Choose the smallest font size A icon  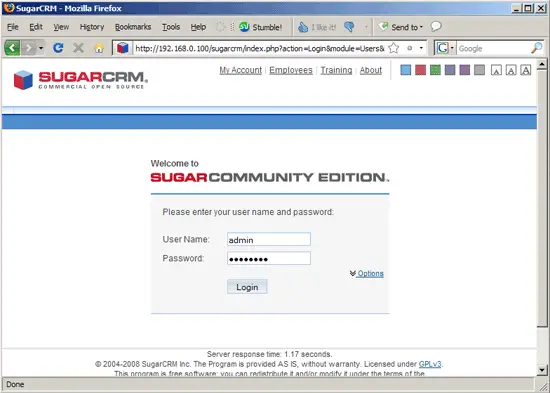[x=496, y=70]
